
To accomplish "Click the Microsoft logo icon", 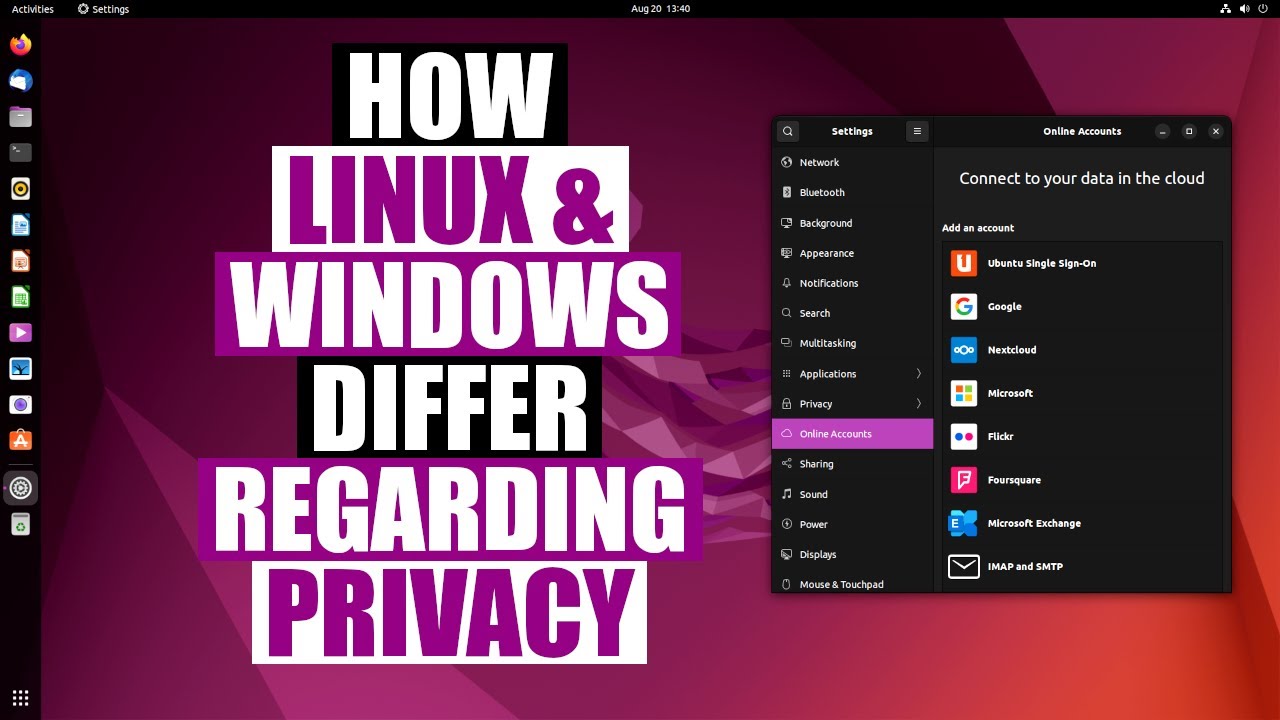I will [x=964, y=393].
